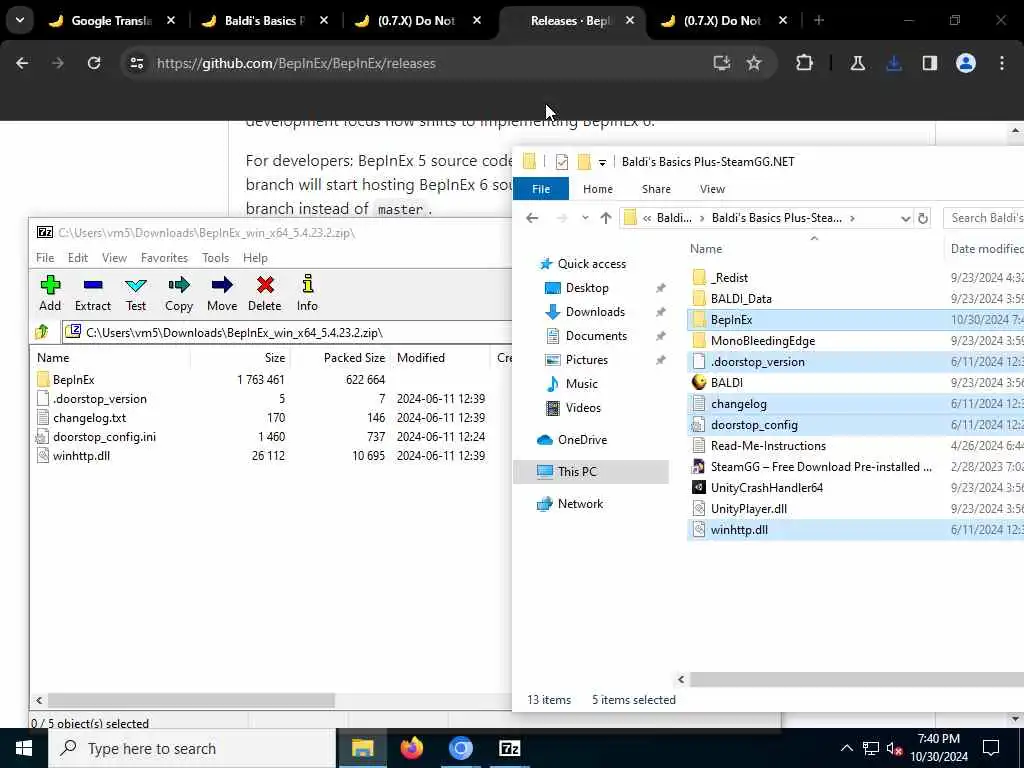This screenshot has width=1024, height=768.
Task: Click the Chrome address bar URL
Action: pos(296,63)
